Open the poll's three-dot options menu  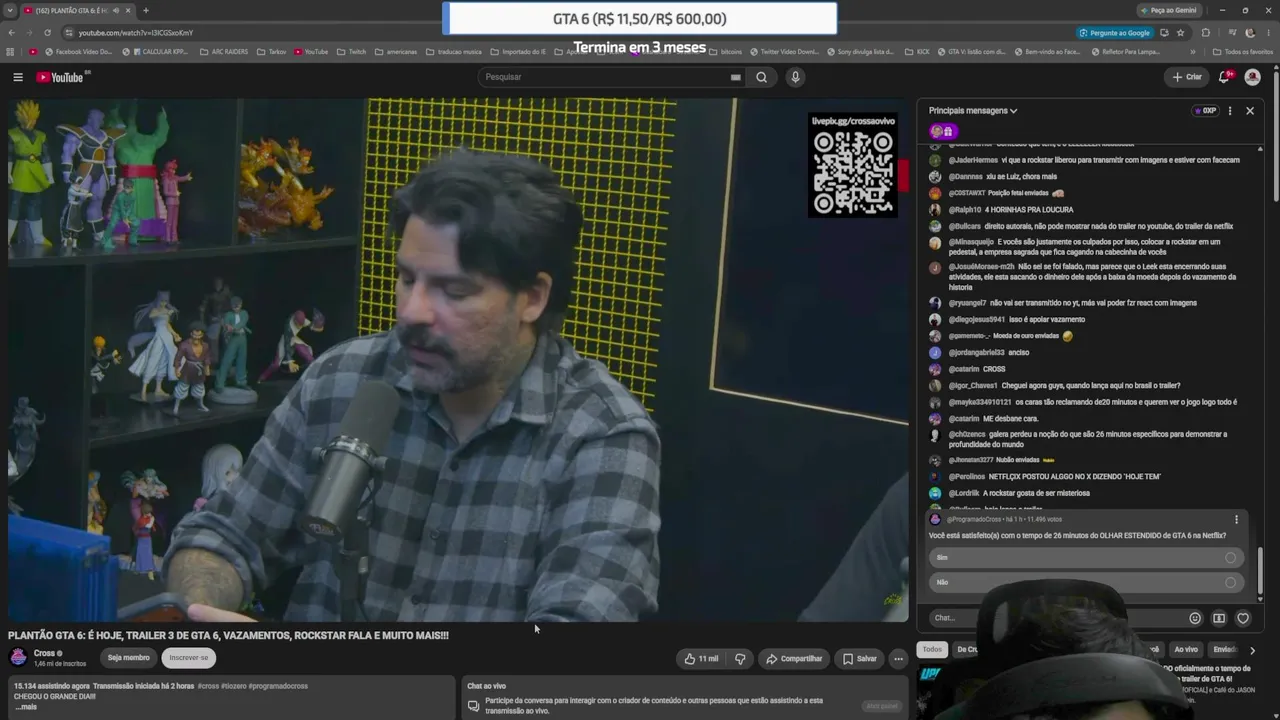pos(1236,520)
